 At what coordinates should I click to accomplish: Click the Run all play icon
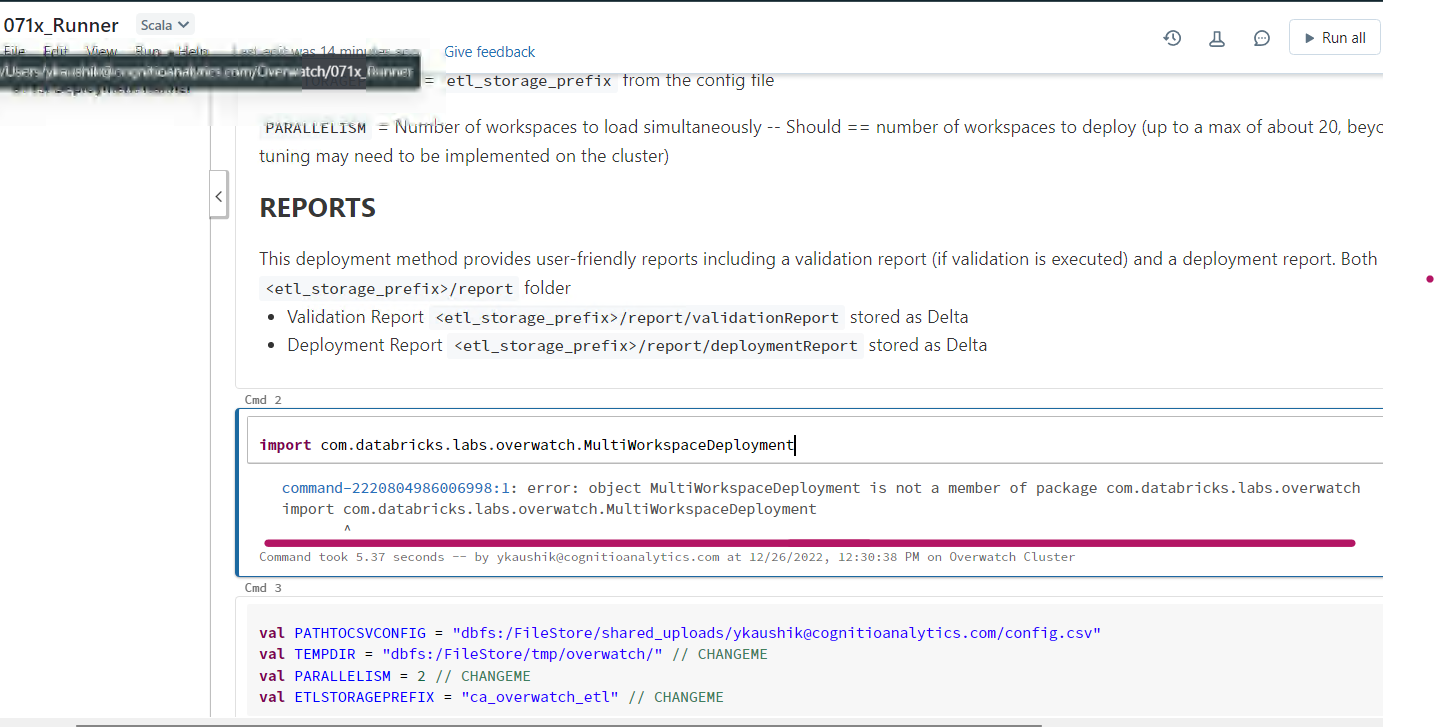(1311, 37)
